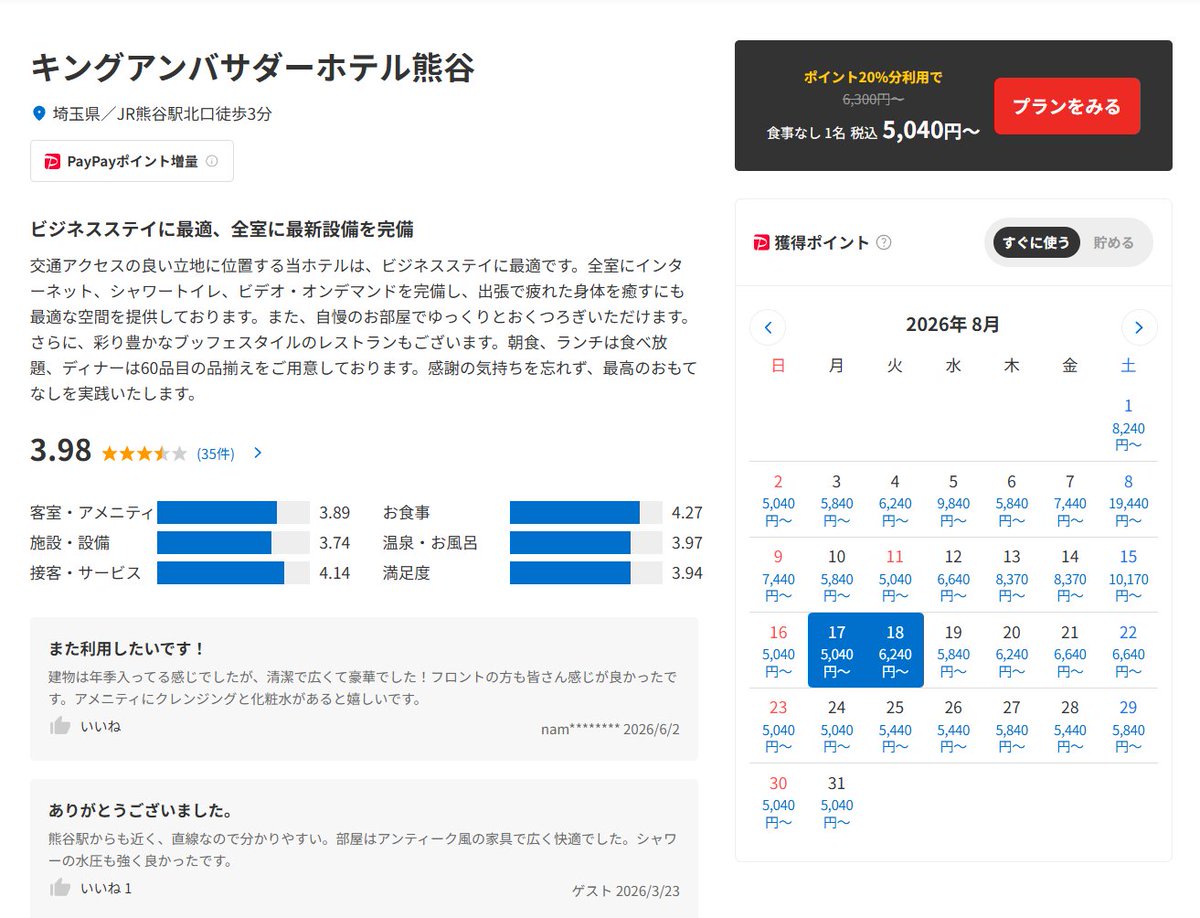Image resolution: width=1200 pixels, height=918 pixels.
Task: Click highlighted August 18 date
Action: [x=895, y=650]
